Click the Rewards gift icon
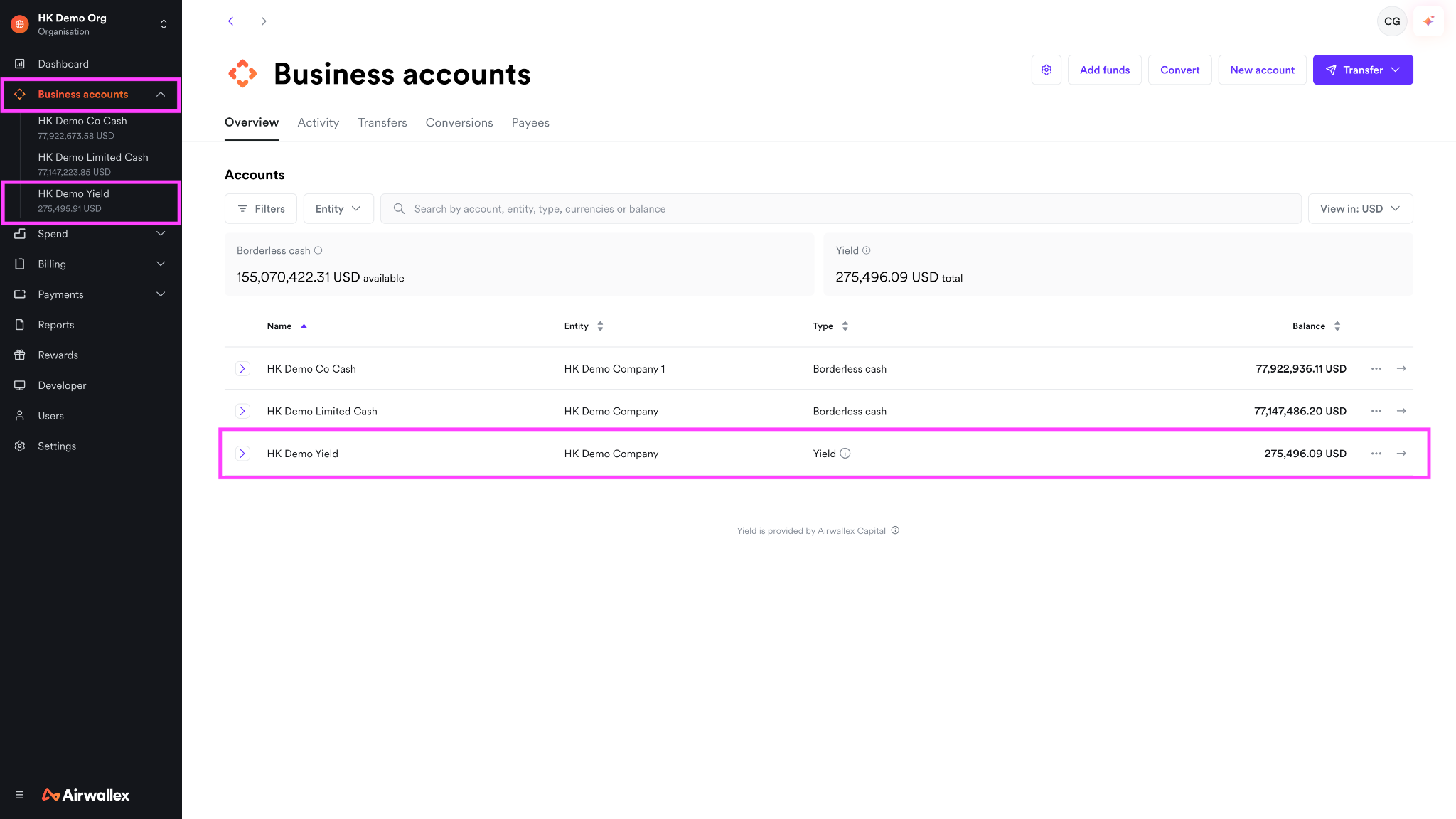 point(20,355)
